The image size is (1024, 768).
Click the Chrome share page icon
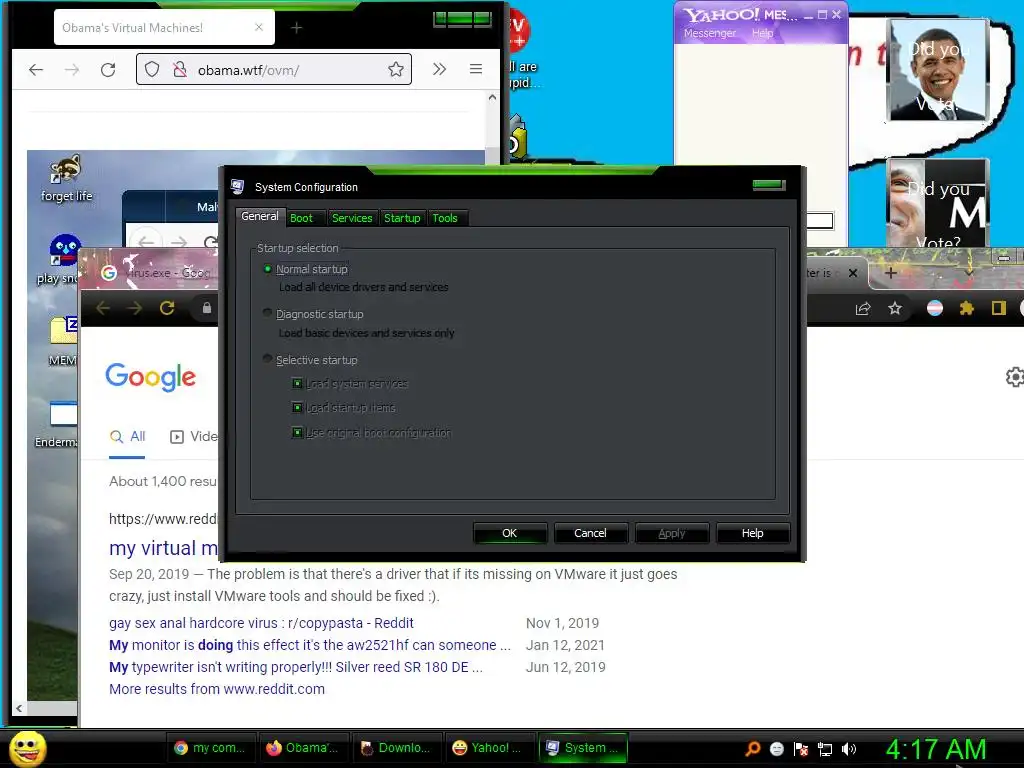863,308
